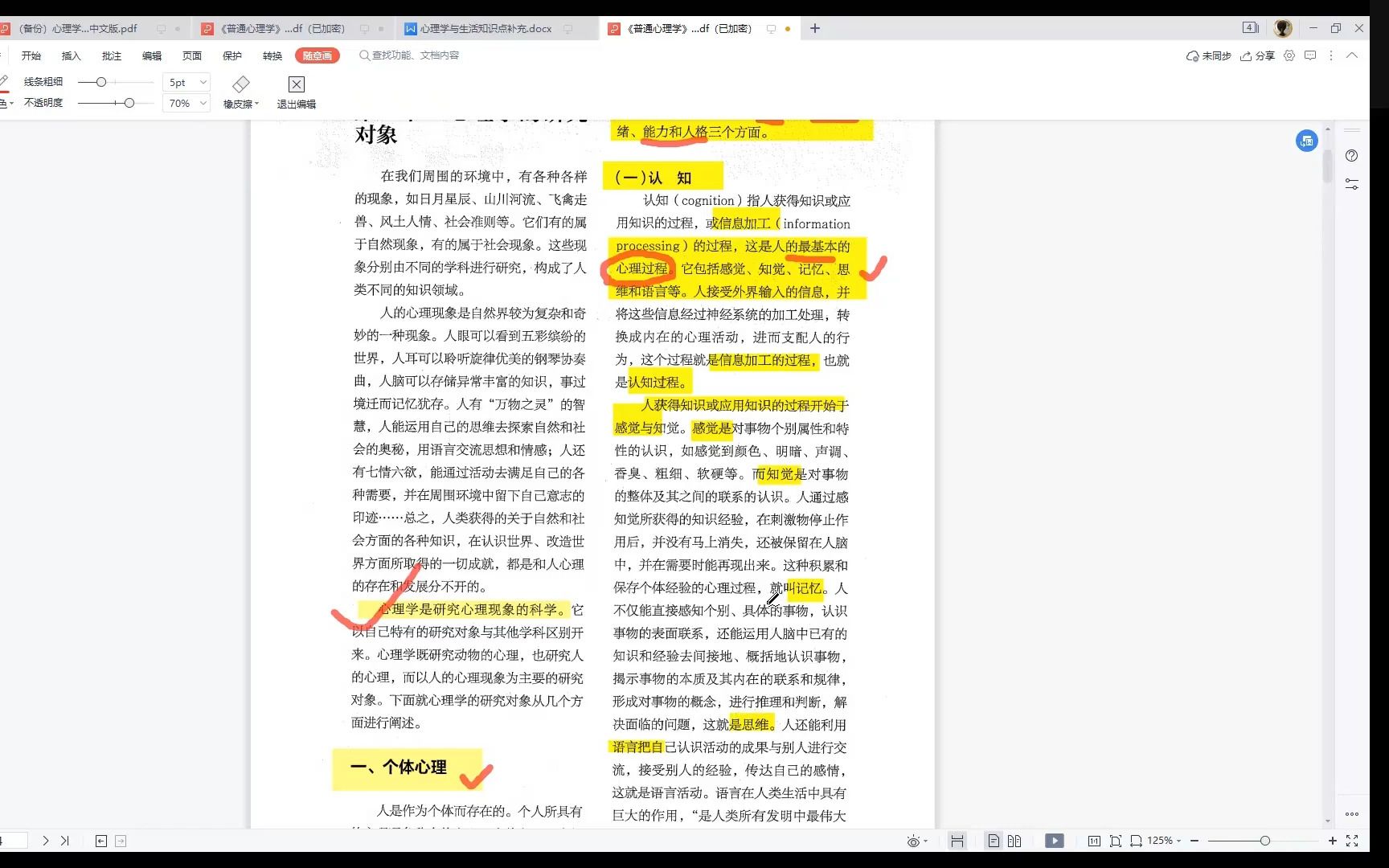Zoom in with the plus button

click(1333, 841)
